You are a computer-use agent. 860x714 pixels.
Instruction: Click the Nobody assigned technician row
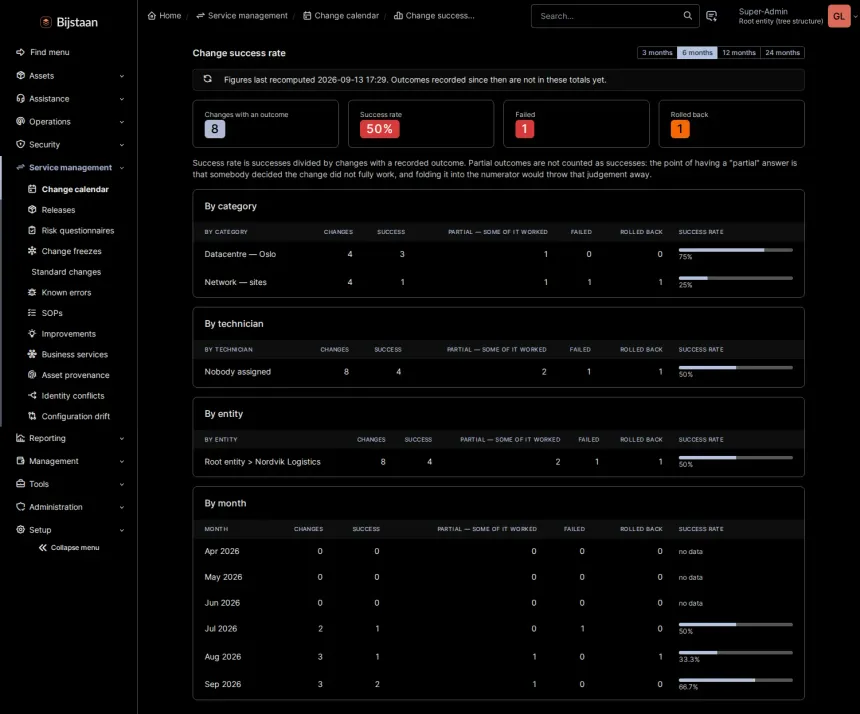point(499,372)
